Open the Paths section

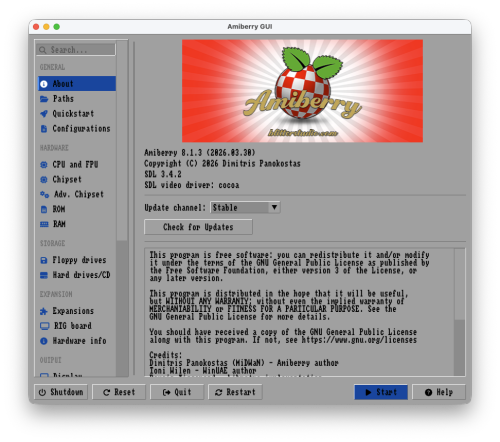(x=77, y=99)
